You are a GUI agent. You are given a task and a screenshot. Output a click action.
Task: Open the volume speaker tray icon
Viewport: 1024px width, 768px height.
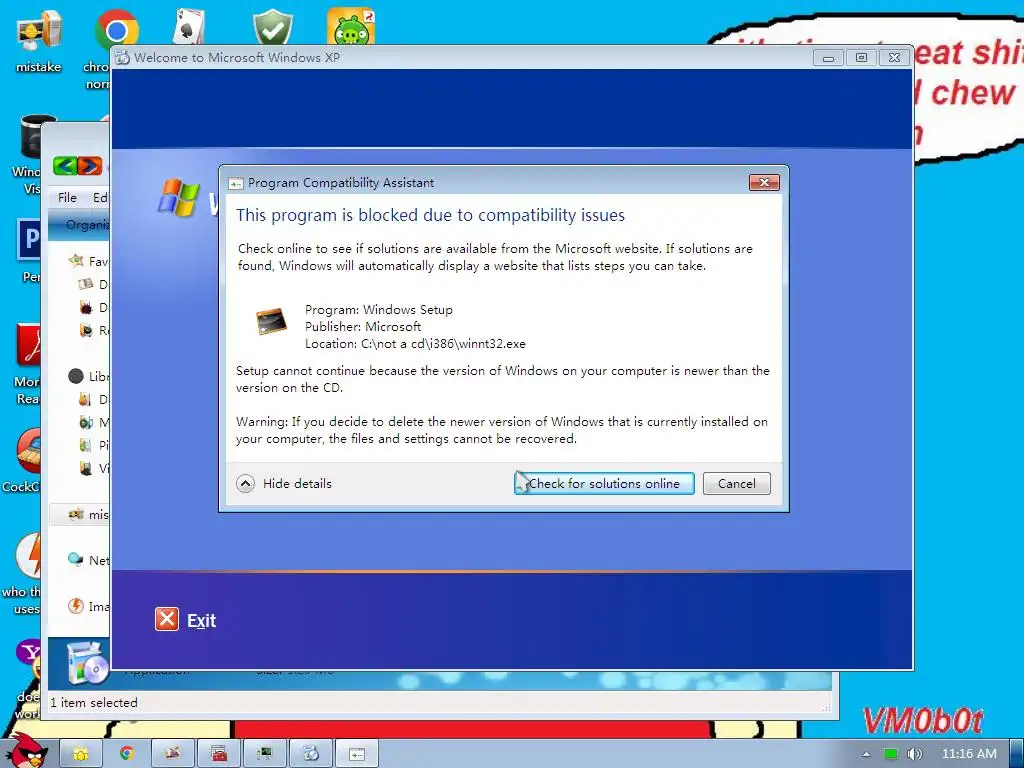coord(914,754)
